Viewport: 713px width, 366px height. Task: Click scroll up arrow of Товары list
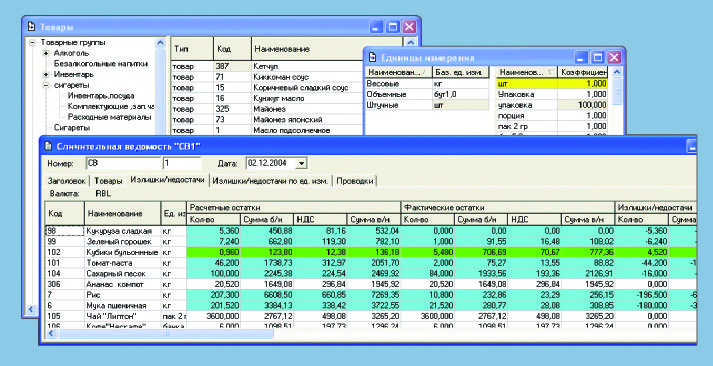pos(410,43)
